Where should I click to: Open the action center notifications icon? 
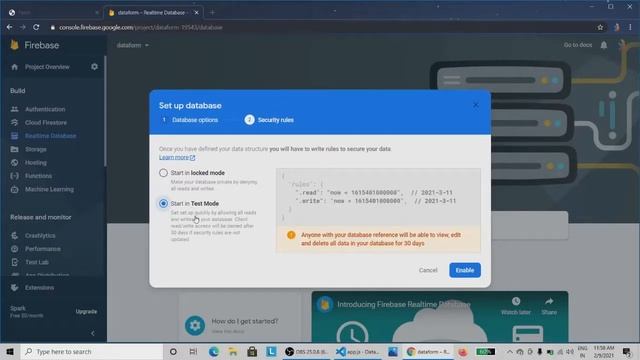[627, 351]
